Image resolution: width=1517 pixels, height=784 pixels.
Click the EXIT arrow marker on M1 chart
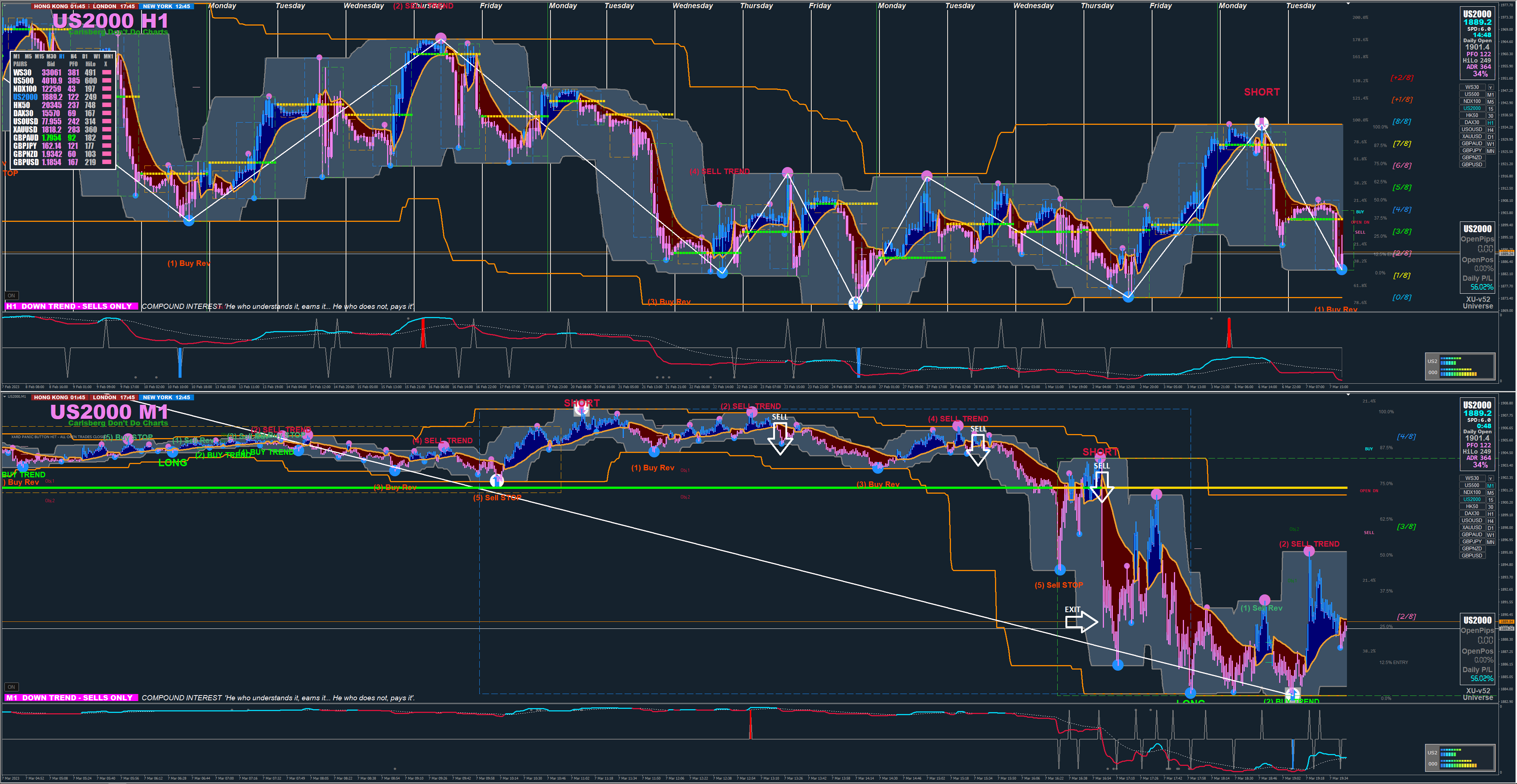click(x=1081, y=621)
